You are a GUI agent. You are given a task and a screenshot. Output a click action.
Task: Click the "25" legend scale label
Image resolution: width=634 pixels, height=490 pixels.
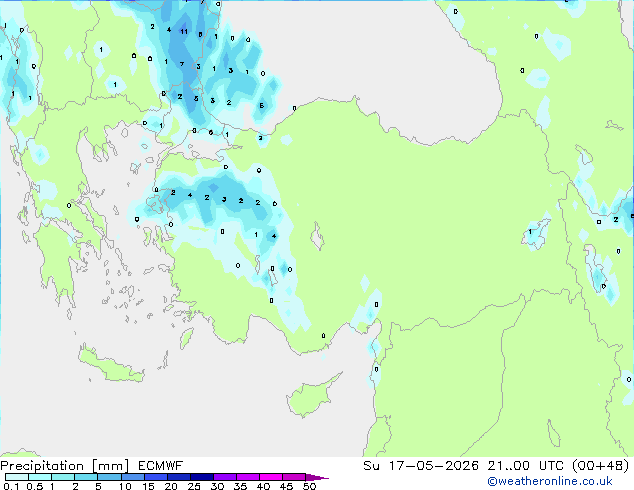pos(194,486)
